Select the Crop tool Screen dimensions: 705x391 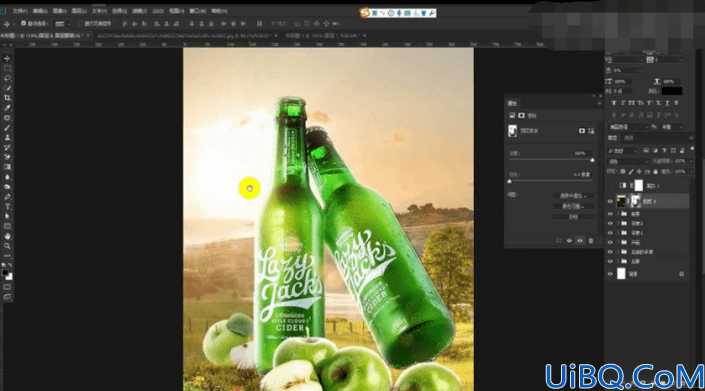tap(7, 98)
